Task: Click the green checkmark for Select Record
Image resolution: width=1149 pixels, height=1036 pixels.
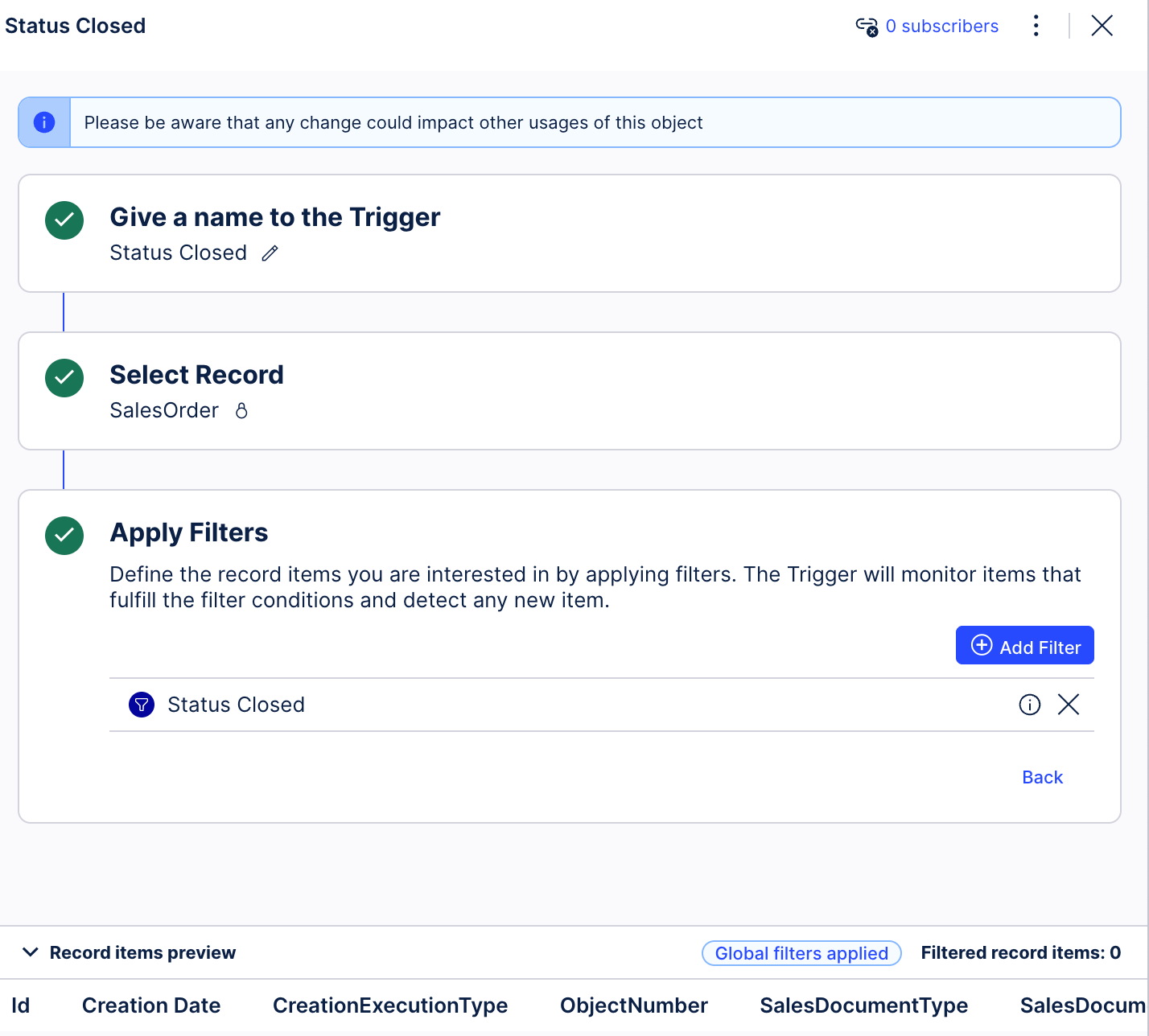Action: tap(64, 378)
